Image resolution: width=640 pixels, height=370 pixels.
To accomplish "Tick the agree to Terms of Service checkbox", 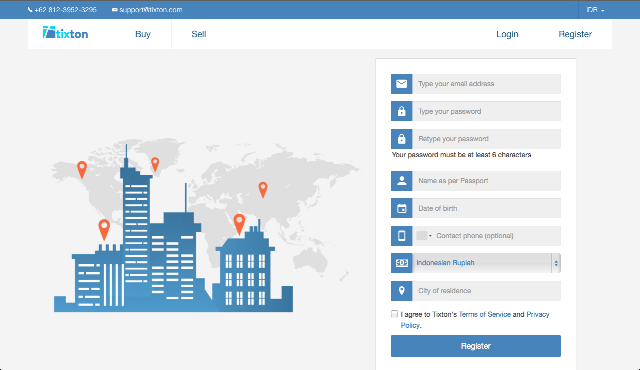I will pyautogui.click(x=394, y=314).
